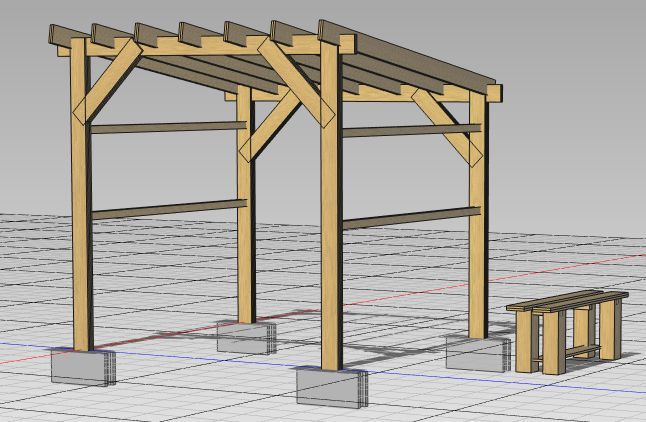This screenshot has width=646, height=422.
Task: Select the upper horizontal rail on left side
Action: point(165,127)
